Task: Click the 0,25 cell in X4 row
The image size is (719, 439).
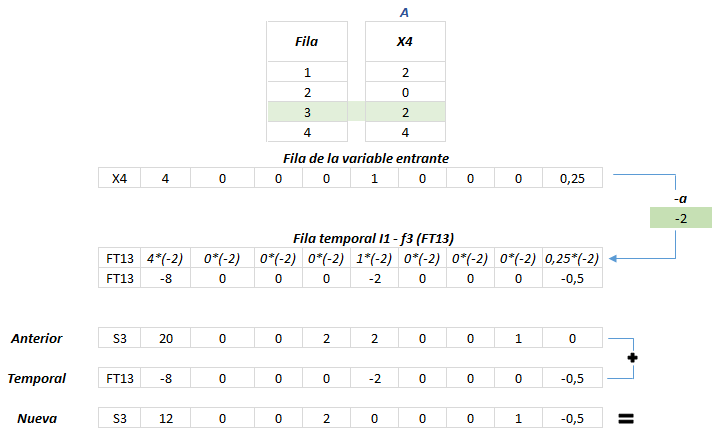Action: pyautogui.click(x=572, y=178)
